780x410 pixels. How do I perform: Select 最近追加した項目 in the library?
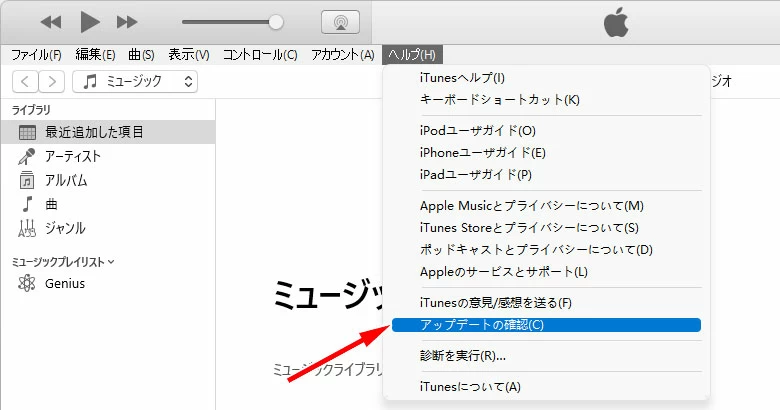coord(94,132)
